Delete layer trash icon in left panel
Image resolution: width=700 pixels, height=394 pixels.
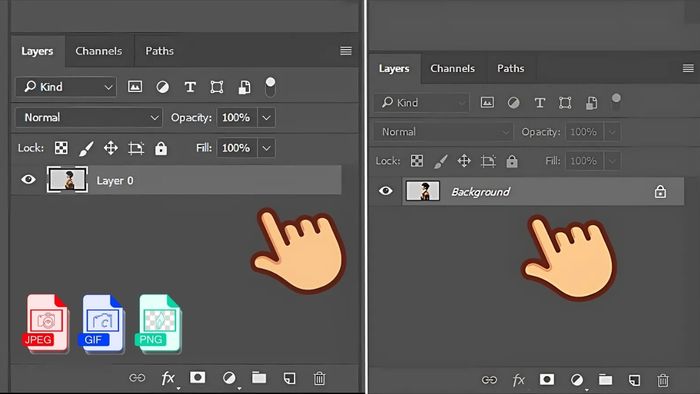(x=319, y=378)
